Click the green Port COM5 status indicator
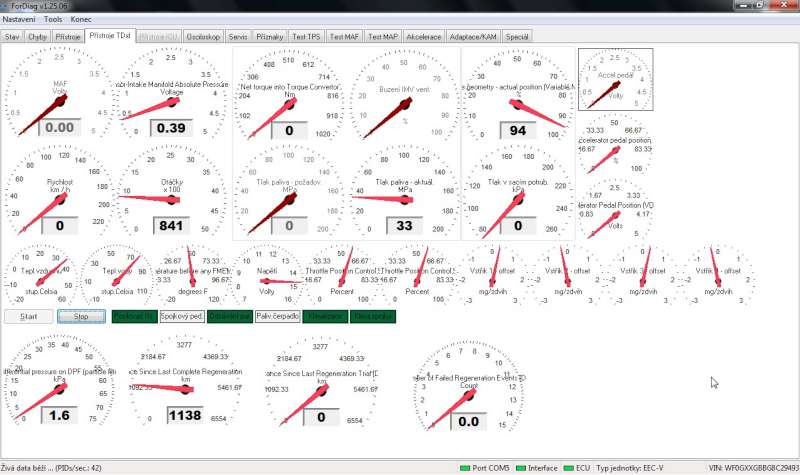The height and width of the screenshot is (475, 800). coord(465,467)
